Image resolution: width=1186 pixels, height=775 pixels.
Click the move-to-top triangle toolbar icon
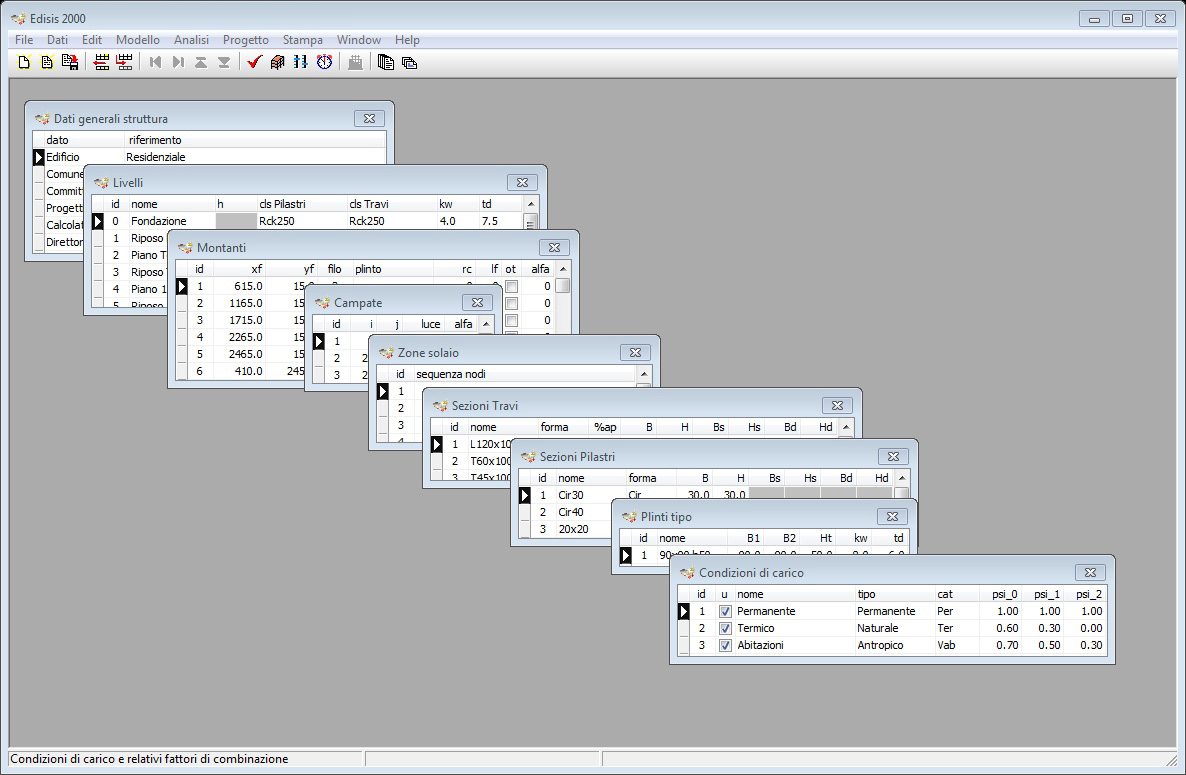(x=201, y=63)
